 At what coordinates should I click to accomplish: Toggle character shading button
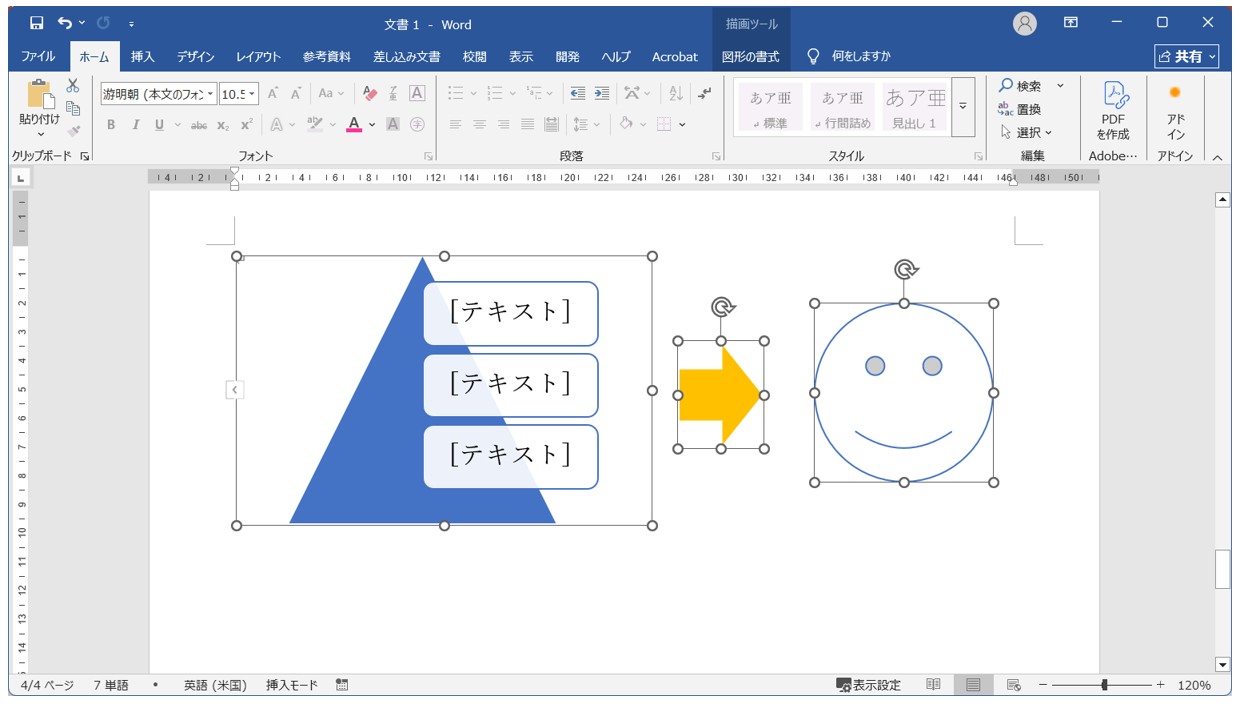tap(393, 125)
